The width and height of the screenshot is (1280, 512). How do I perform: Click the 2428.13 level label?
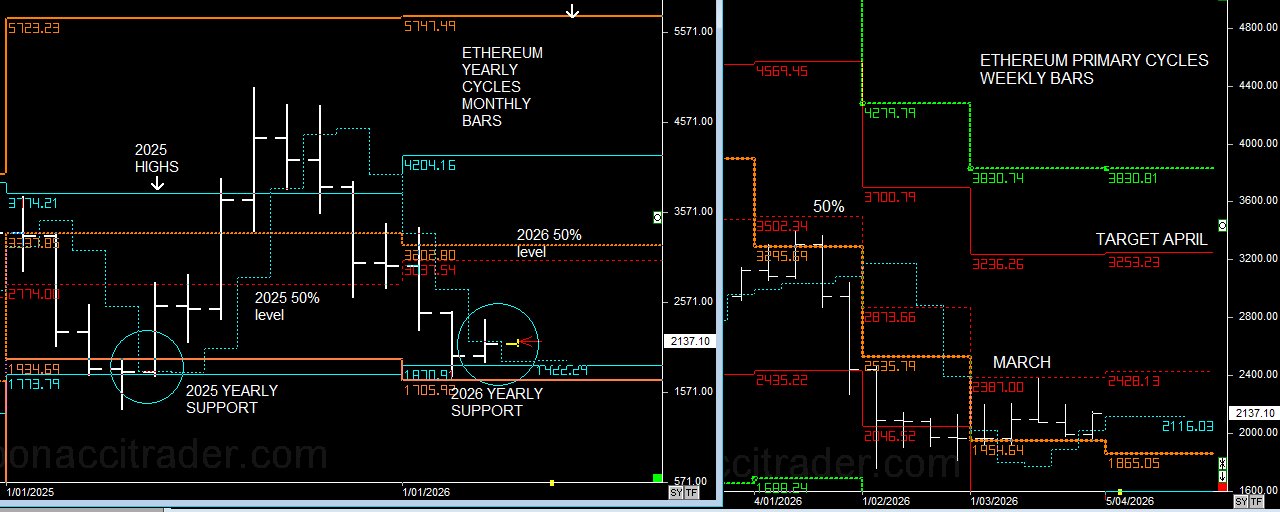pyautogui.click(x=1133, y=380)
